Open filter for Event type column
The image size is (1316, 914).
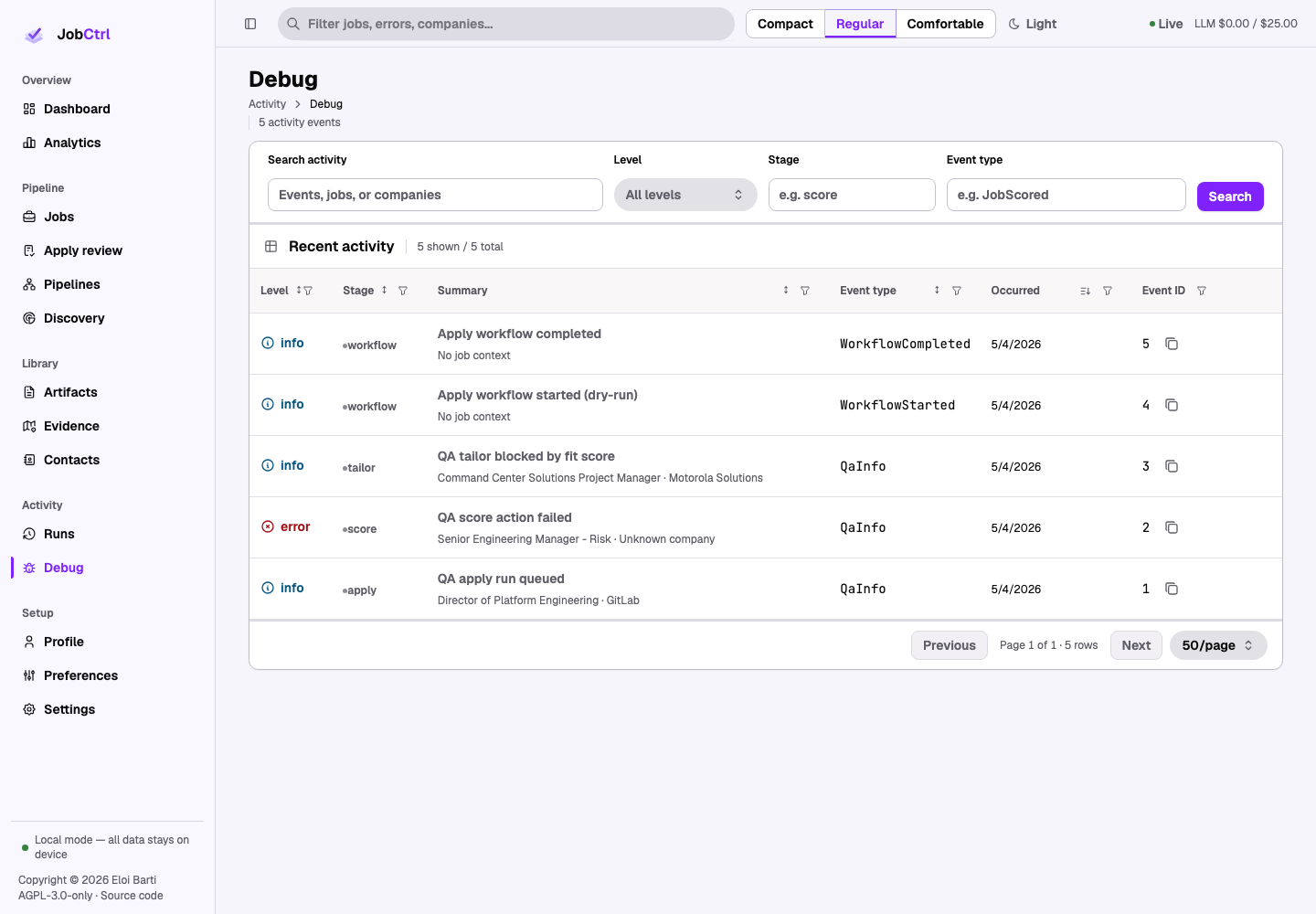tap(957, 291)
